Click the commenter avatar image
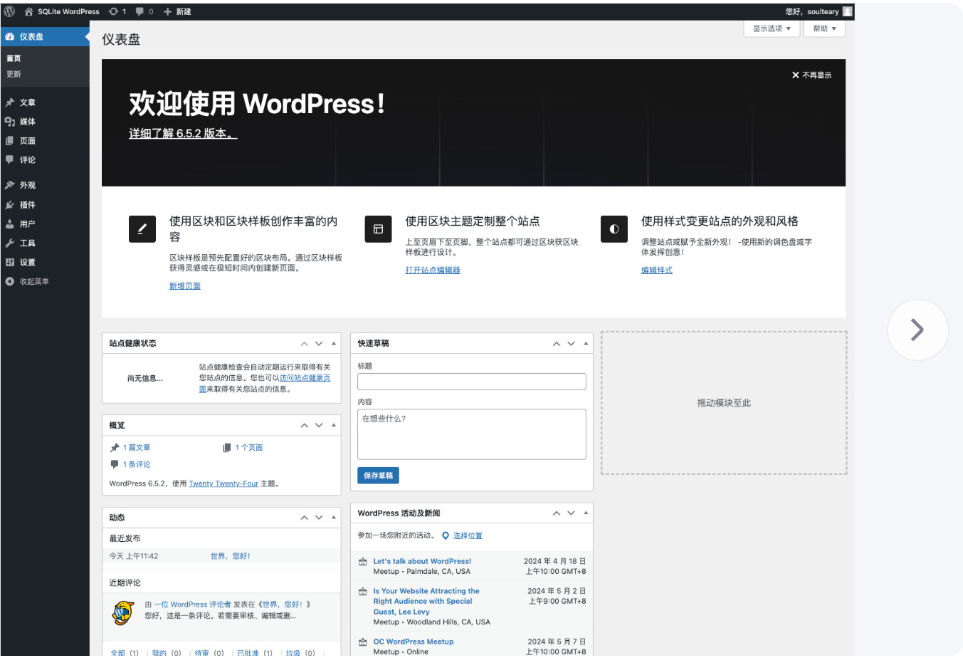This screenshot has height=656, width=963. (x=123, y=613)
